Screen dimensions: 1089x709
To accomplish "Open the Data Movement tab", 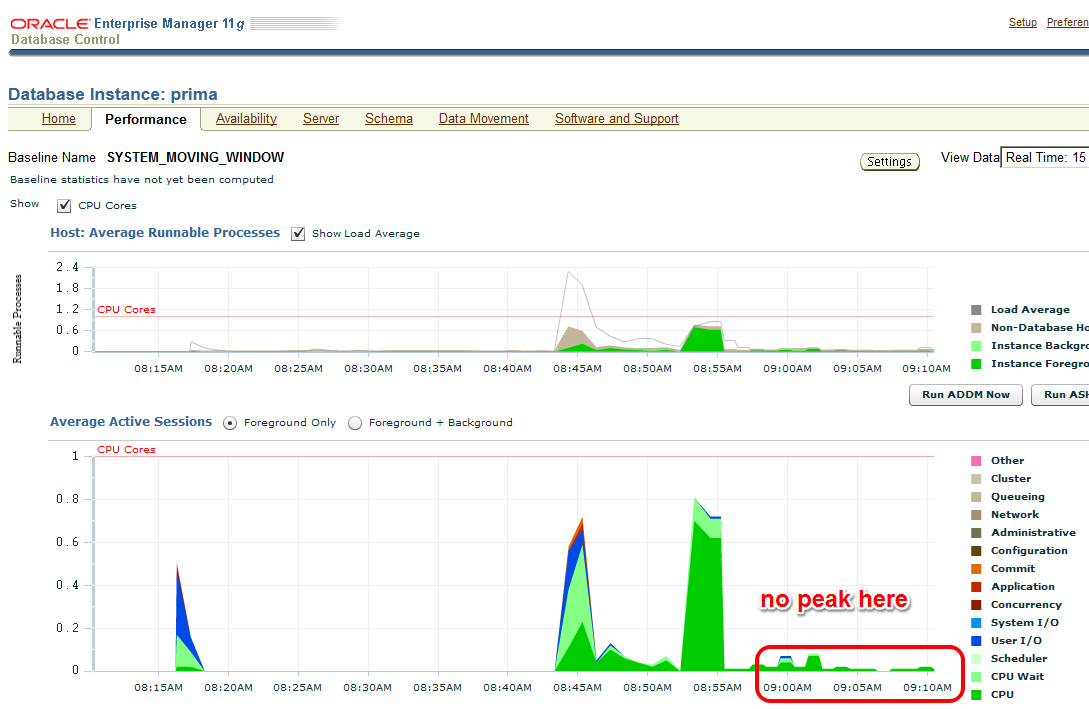I will click(x=483, y=119).
